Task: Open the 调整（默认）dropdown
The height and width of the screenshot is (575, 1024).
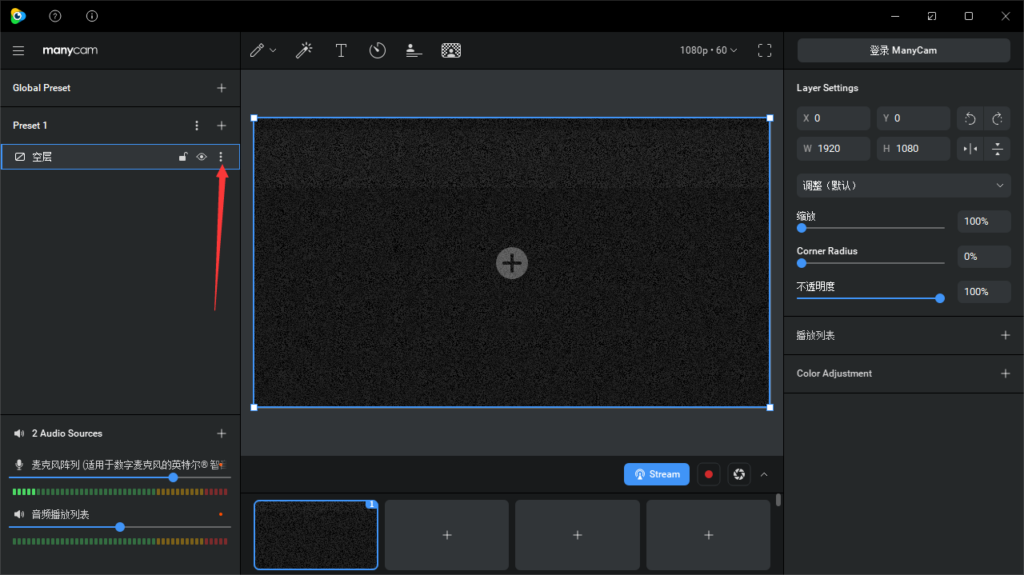Action: tap(903, 186)
